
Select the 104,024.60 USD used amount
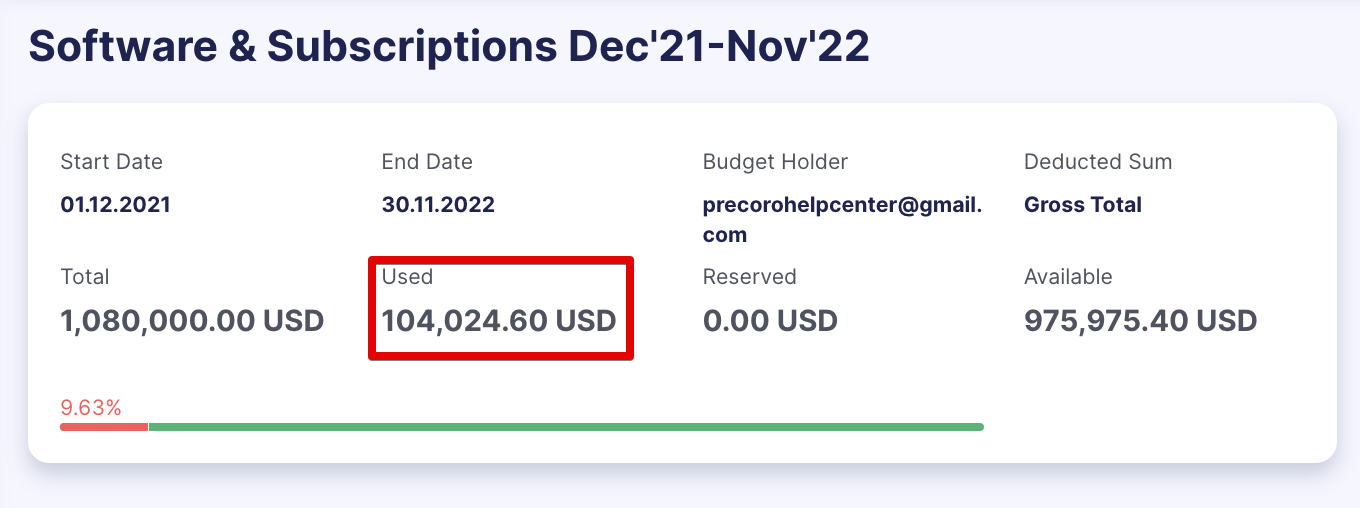tap(499, 321)
